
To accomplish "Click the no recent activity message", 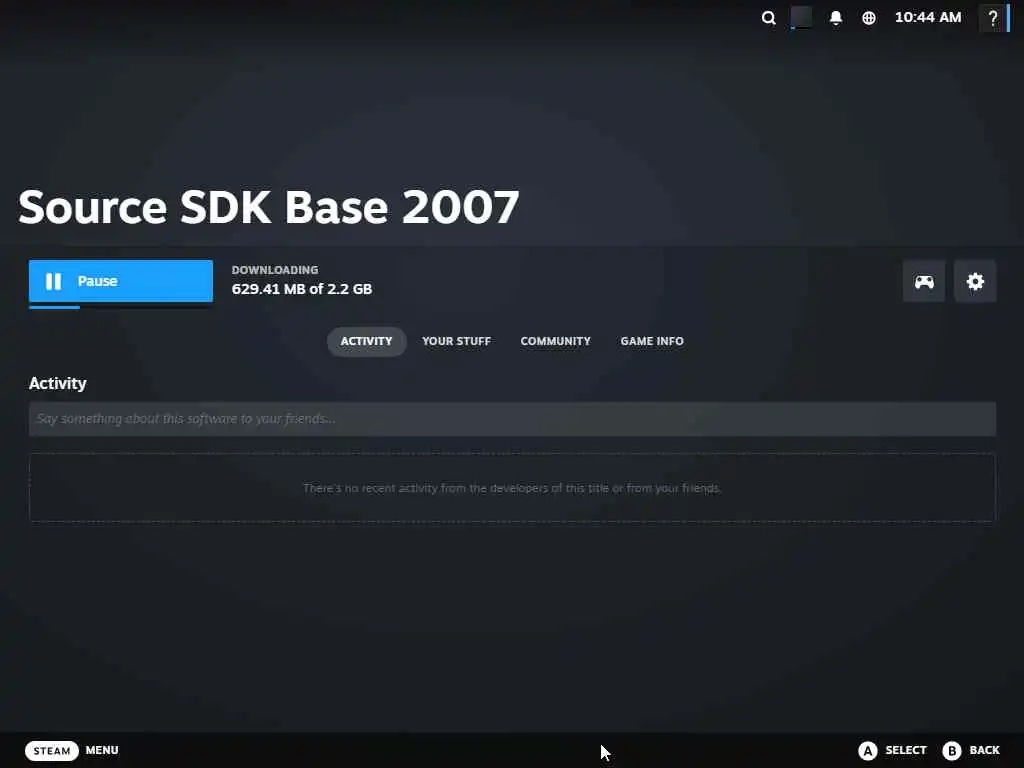I will 512,488.
